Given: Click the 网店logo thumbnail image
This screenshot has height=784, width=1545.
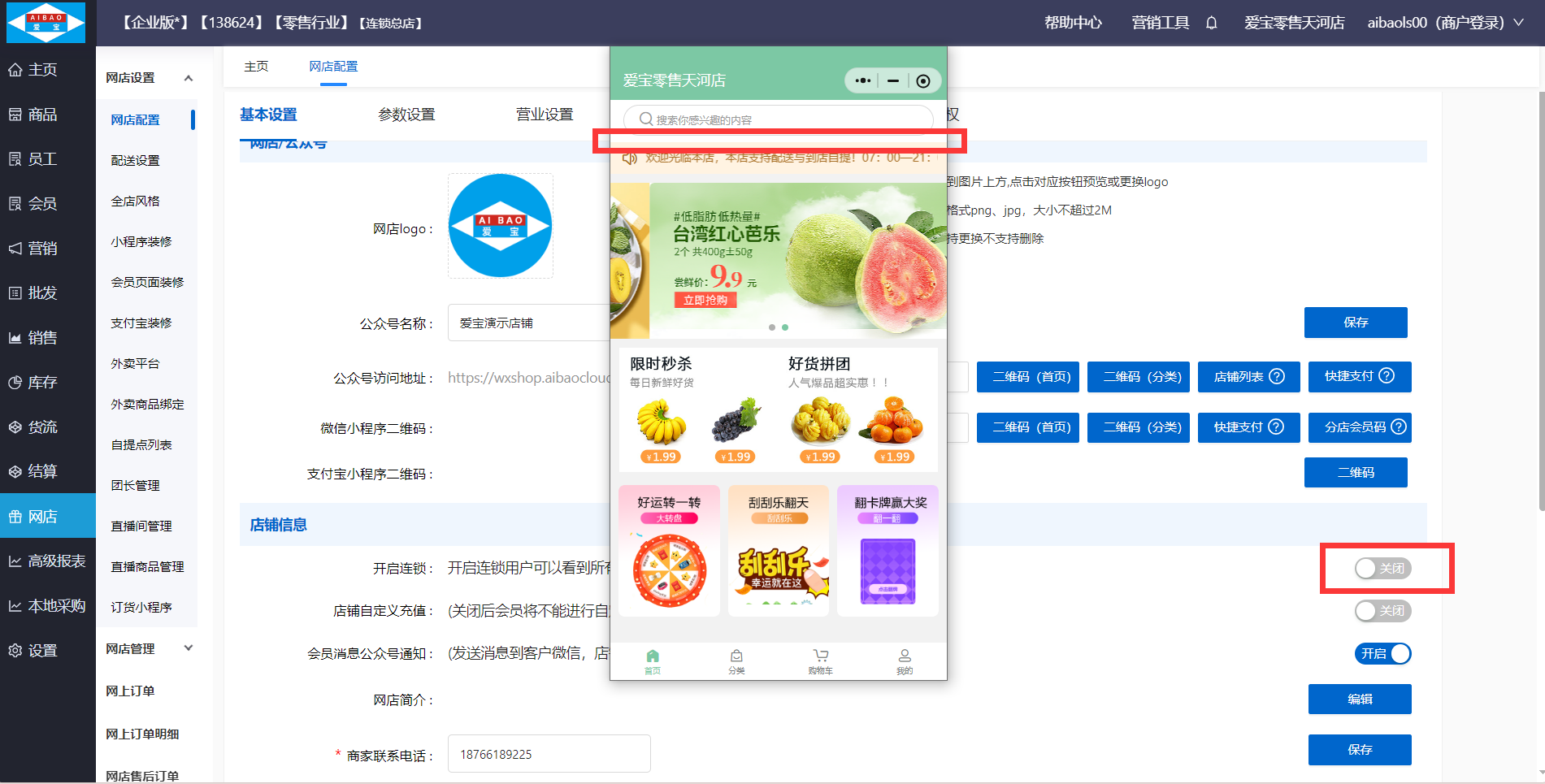Looking at the screenshot, I should (501, 226).
